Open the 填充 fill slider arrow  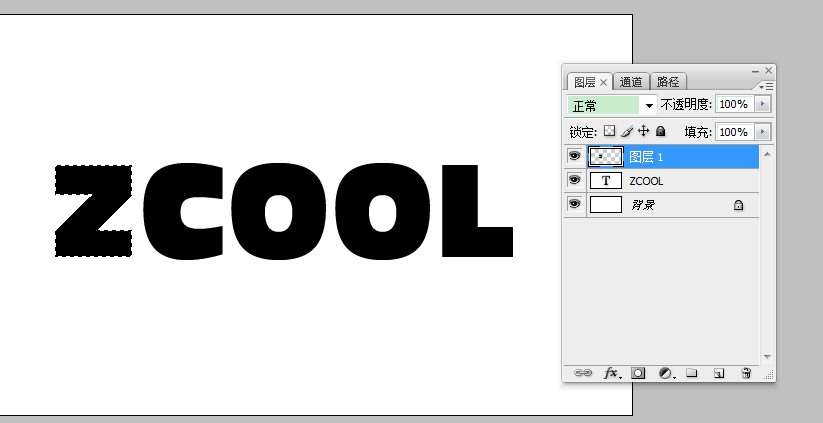[763, 131]
